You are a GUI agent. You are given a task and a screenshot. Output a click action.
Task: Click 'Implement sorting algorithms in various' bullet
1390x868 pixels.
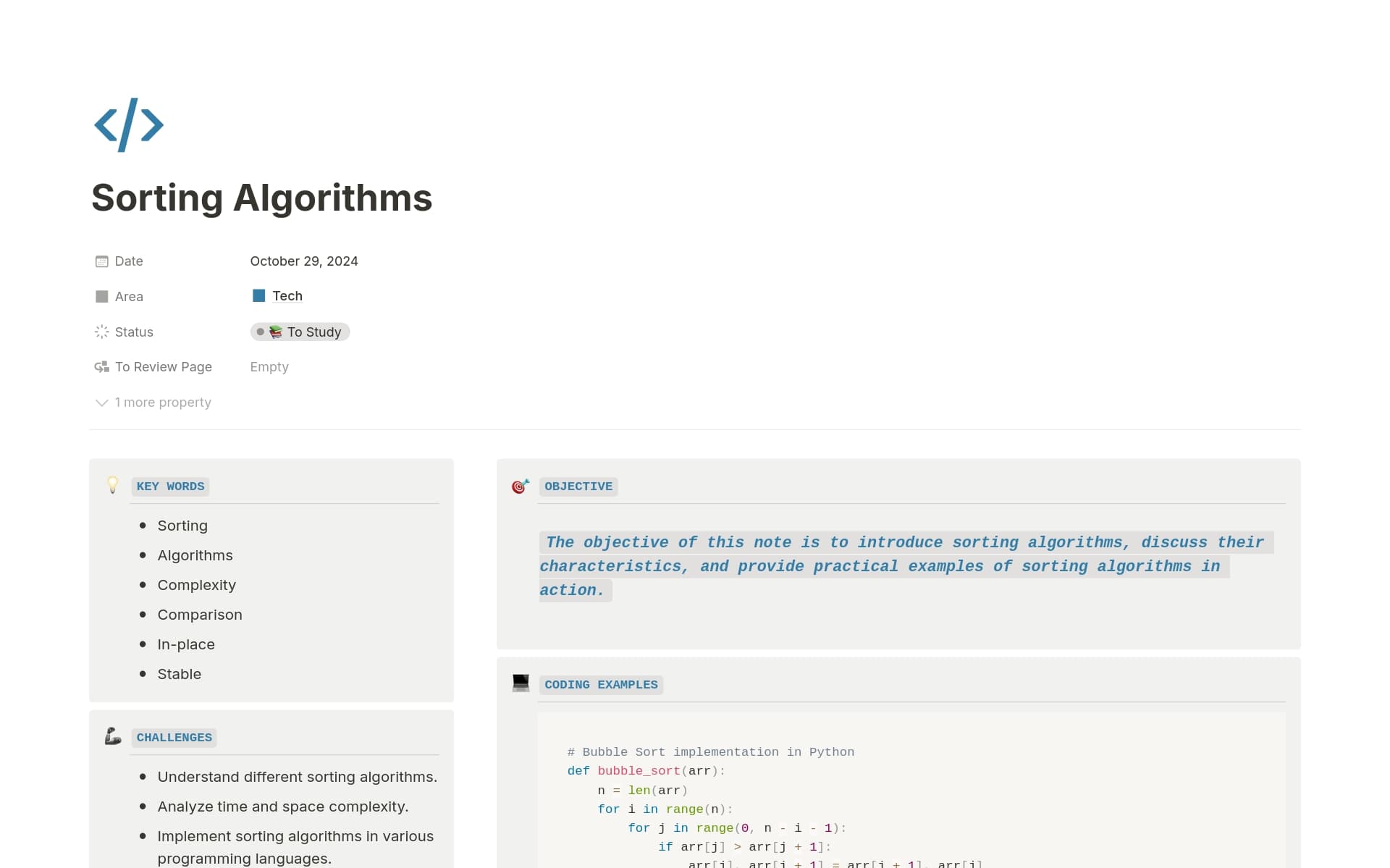(295, 836)
